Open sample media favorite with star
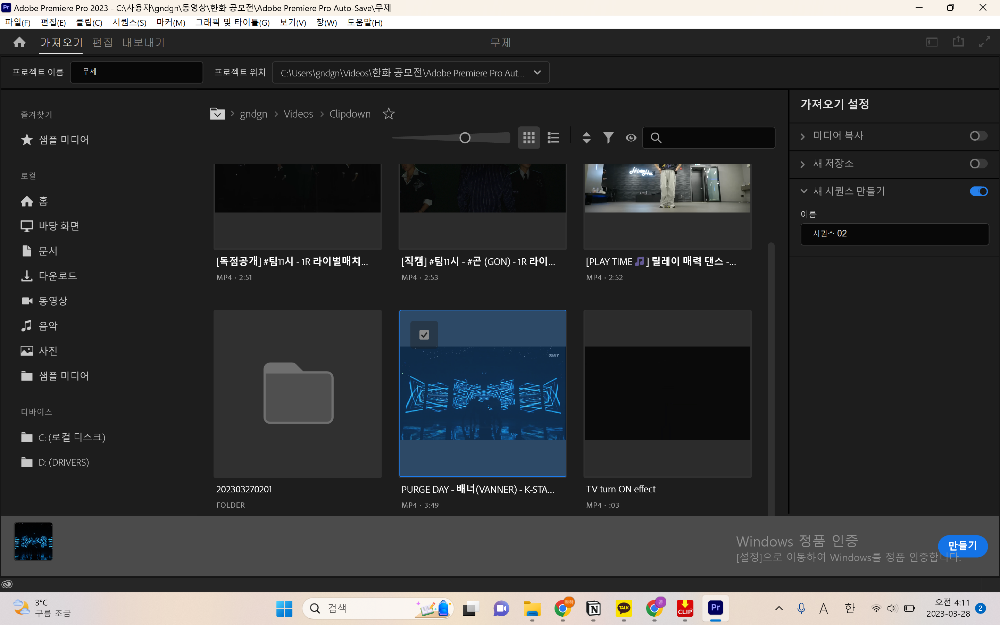1000x625 pixels. tap(55, 140)
